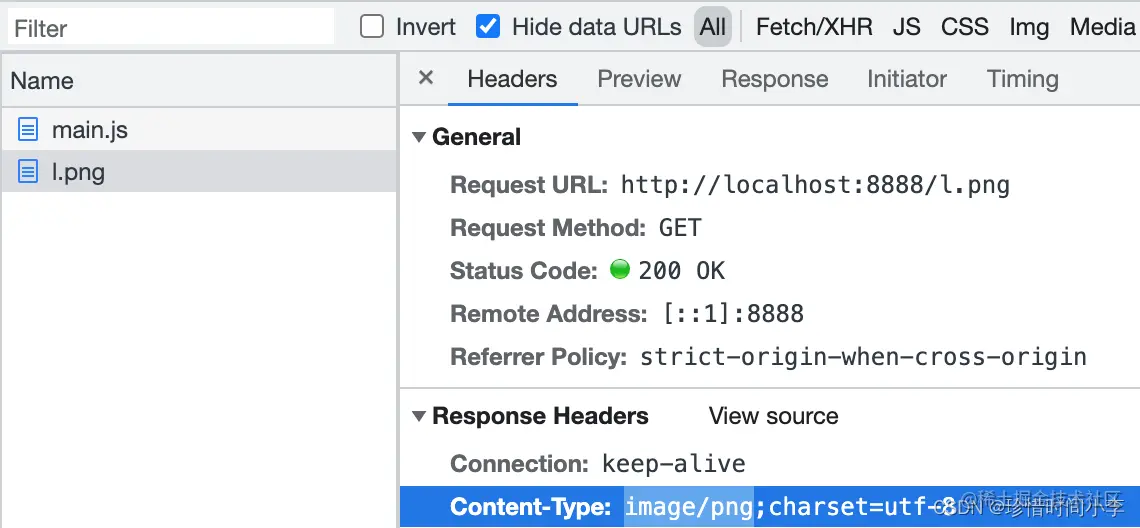Filter requests by CSS type
This screenshot has width=1140, height=528.
pyautogui.click(x=964, y=27)
